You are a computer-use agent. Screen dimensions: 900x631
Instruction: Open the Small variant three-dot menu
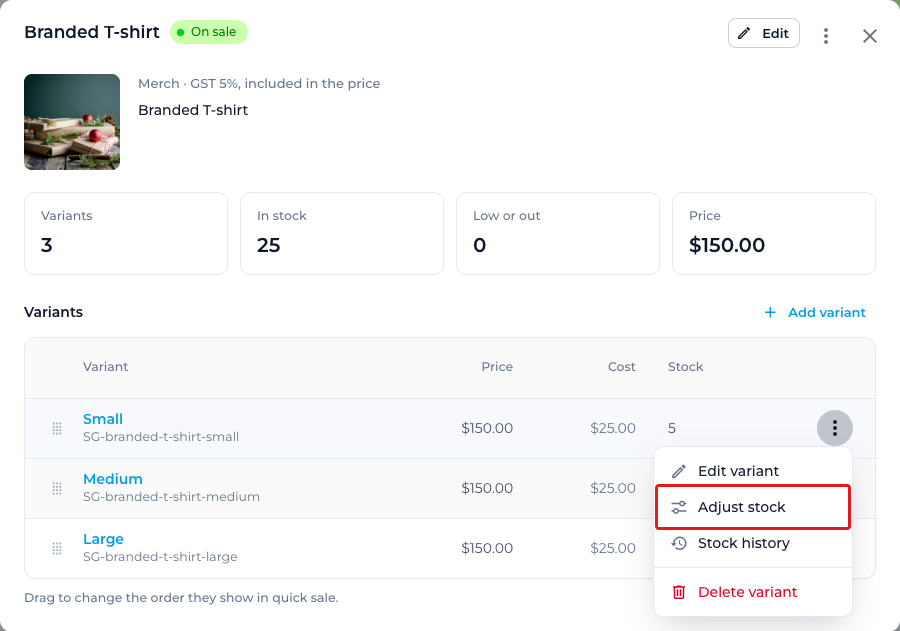point(835,428)
